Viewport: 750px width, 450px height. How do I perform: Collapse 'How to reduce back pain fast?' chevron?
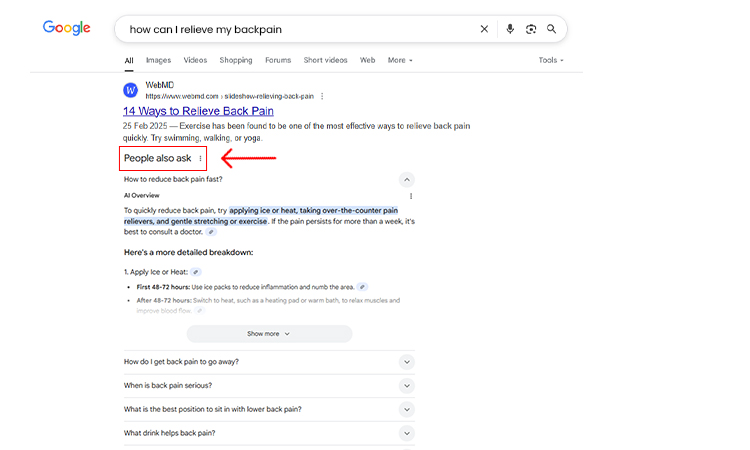[407, 180]
